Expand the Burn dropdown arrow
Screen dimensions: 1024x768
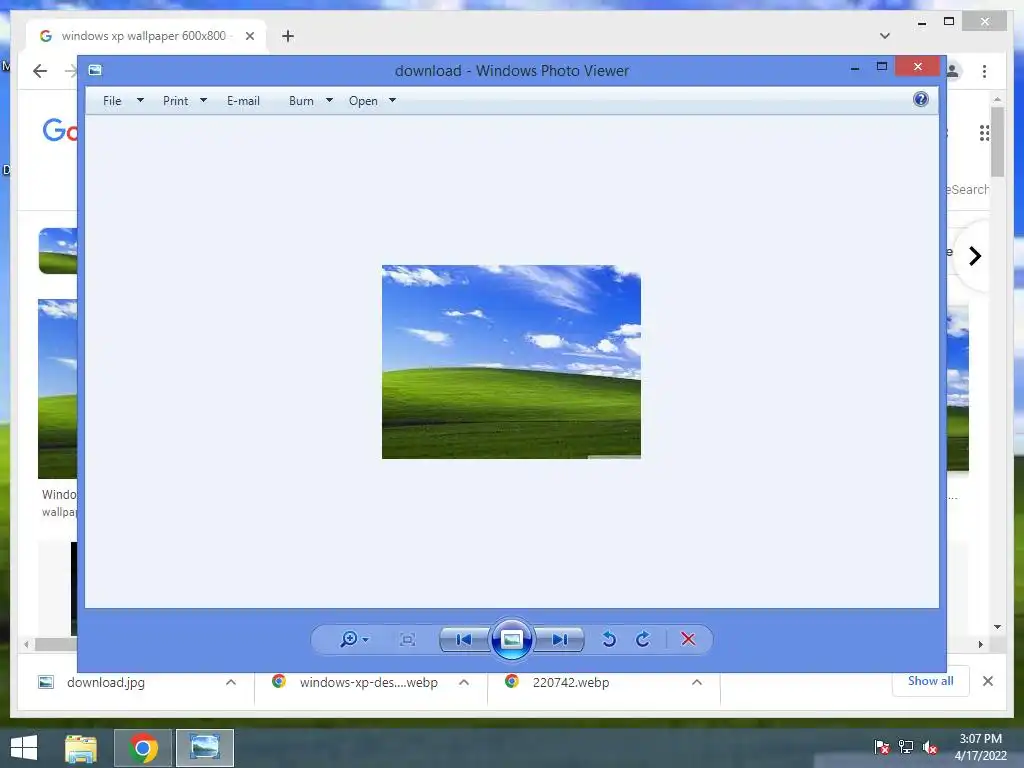pos(329,101)
